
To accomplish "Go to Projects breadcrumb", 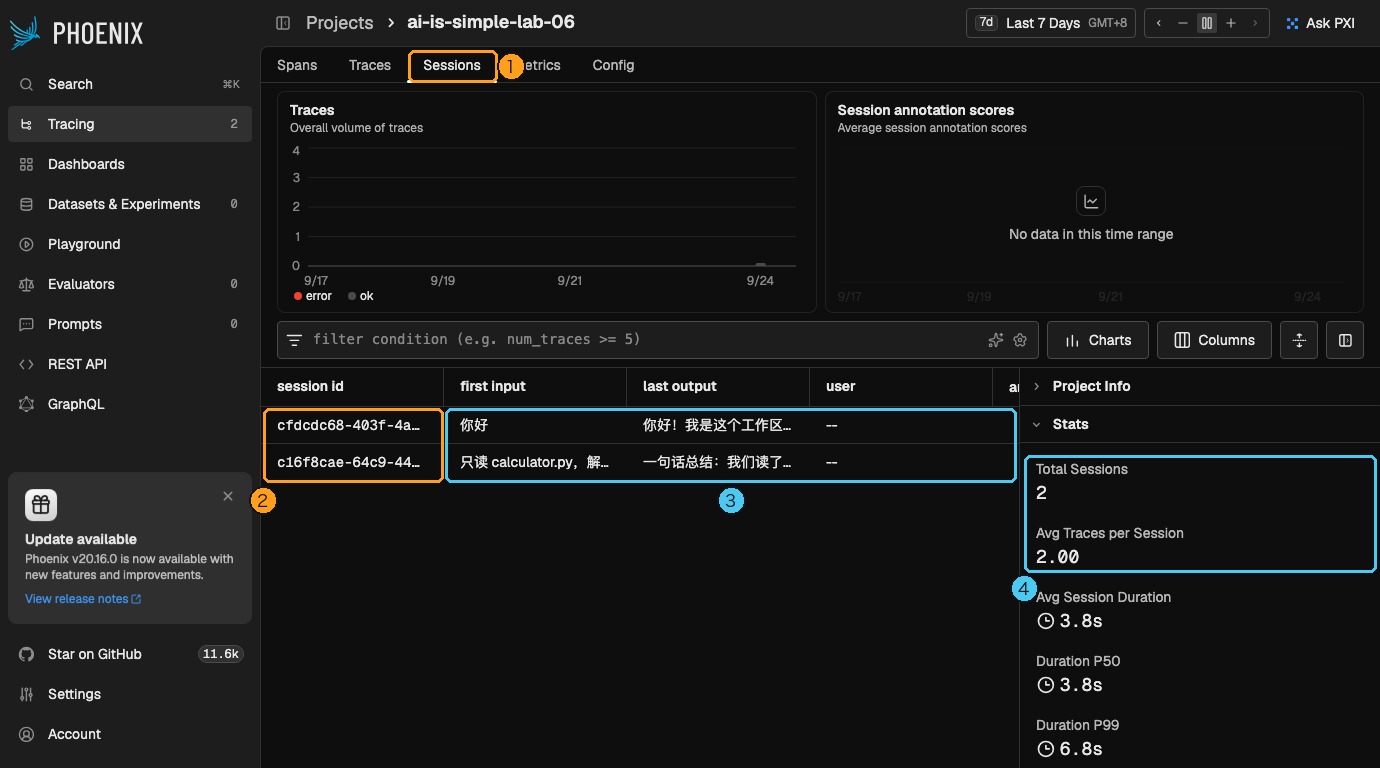I will coord(339,22).
